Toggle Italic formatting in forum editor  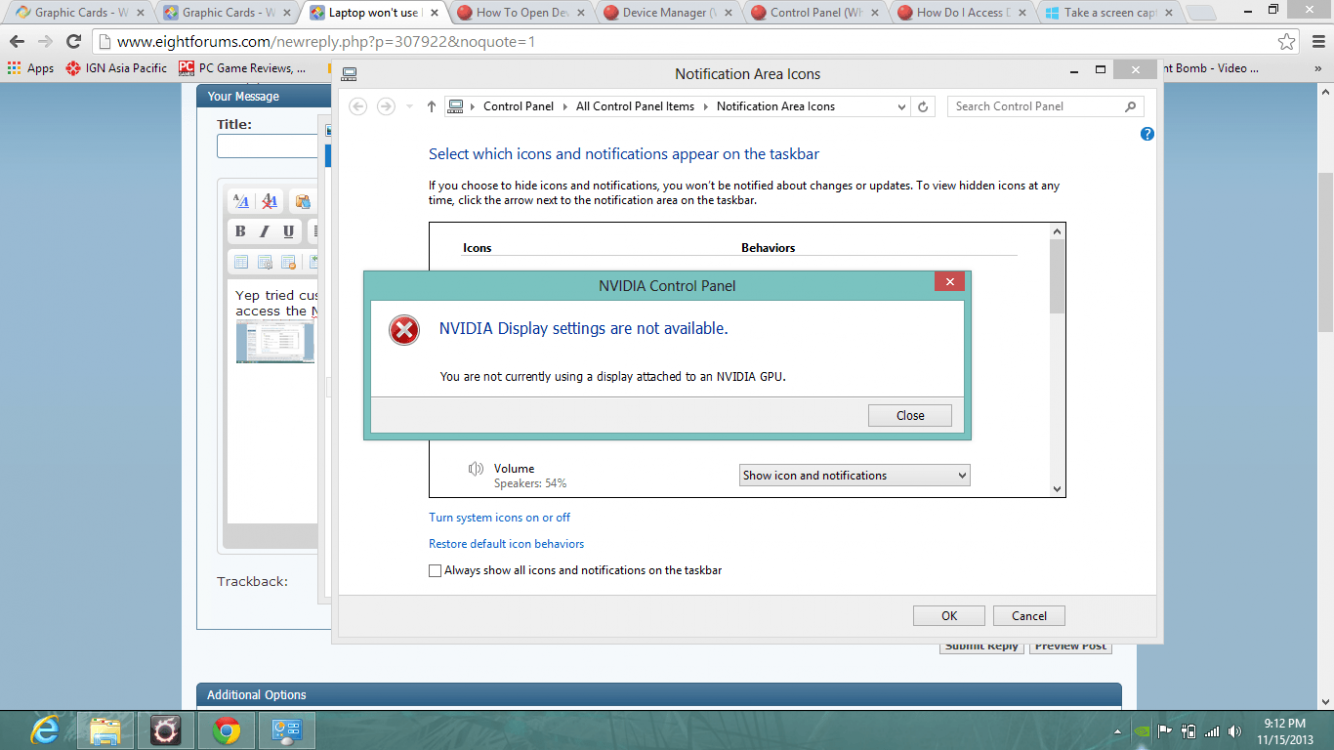pos(264,231)
